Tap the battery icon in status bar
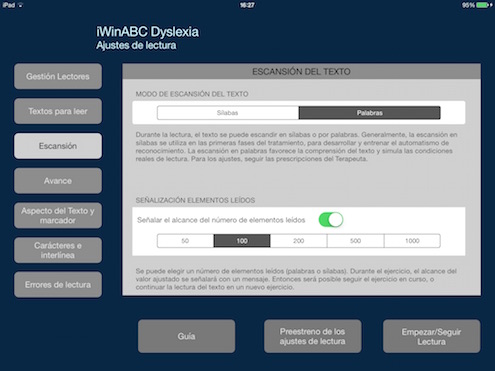 pyautogui.click(x=483, y=5)
